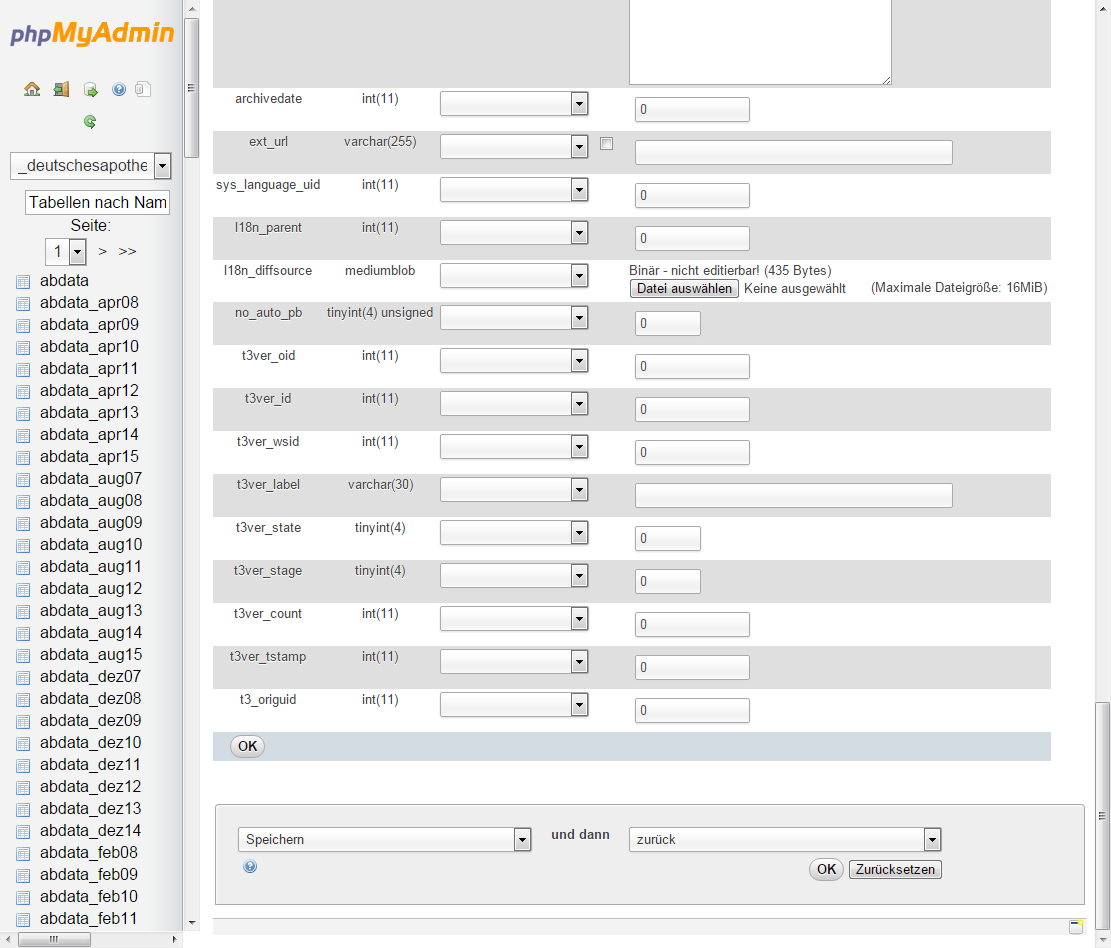Click the table icon beside abdata_apr08

click(23, 303)
